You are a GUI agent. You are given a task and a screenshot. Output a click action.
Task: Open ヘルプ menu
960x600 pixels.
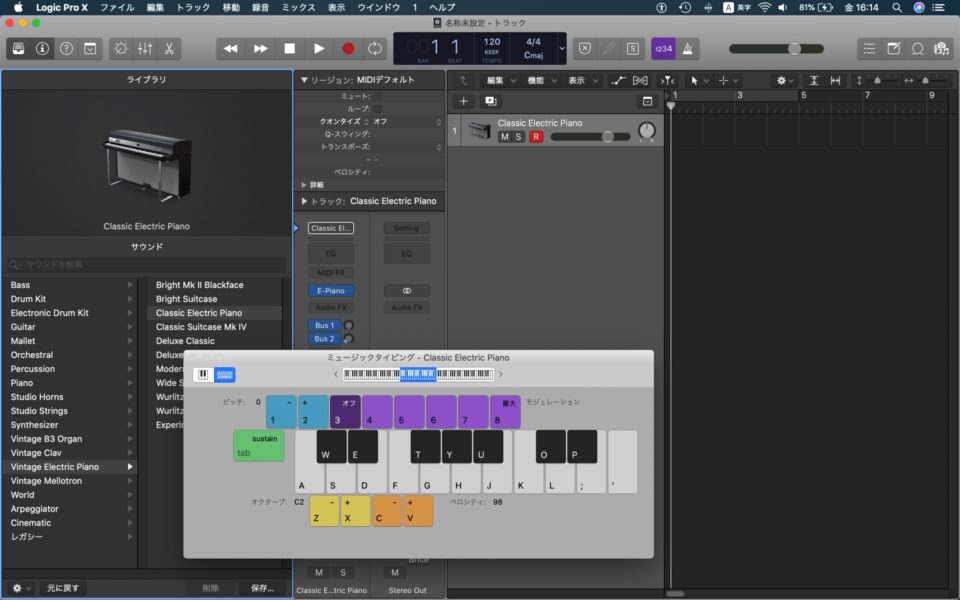coord(441,7)
